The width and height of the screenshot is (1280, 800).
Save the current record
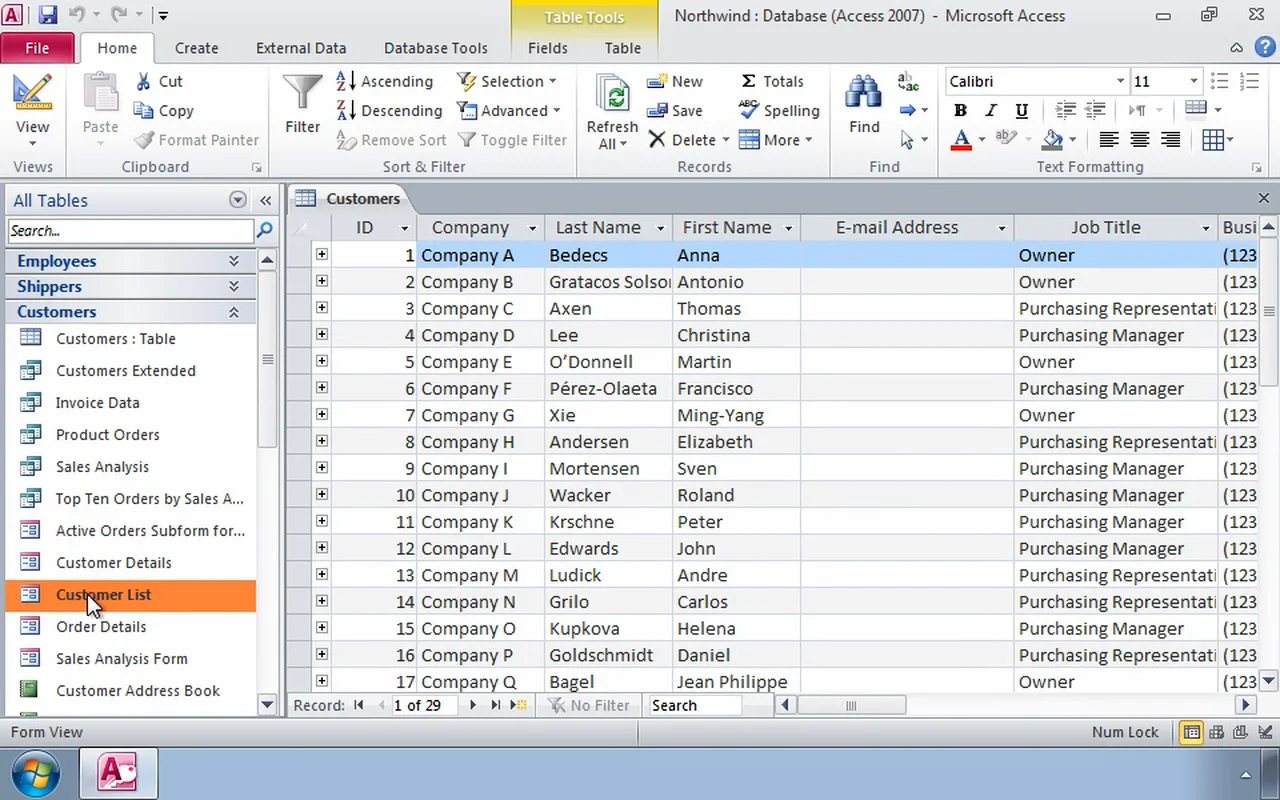(675, 111)
